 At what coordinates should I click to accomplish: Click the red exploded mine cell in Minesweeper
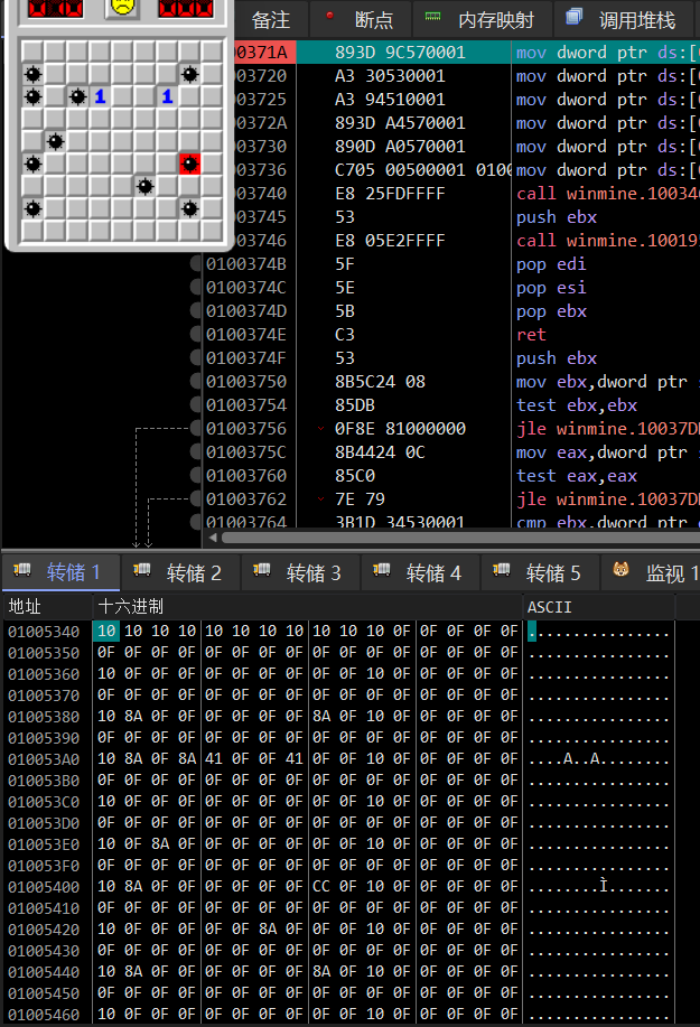[x=190, y=164]
